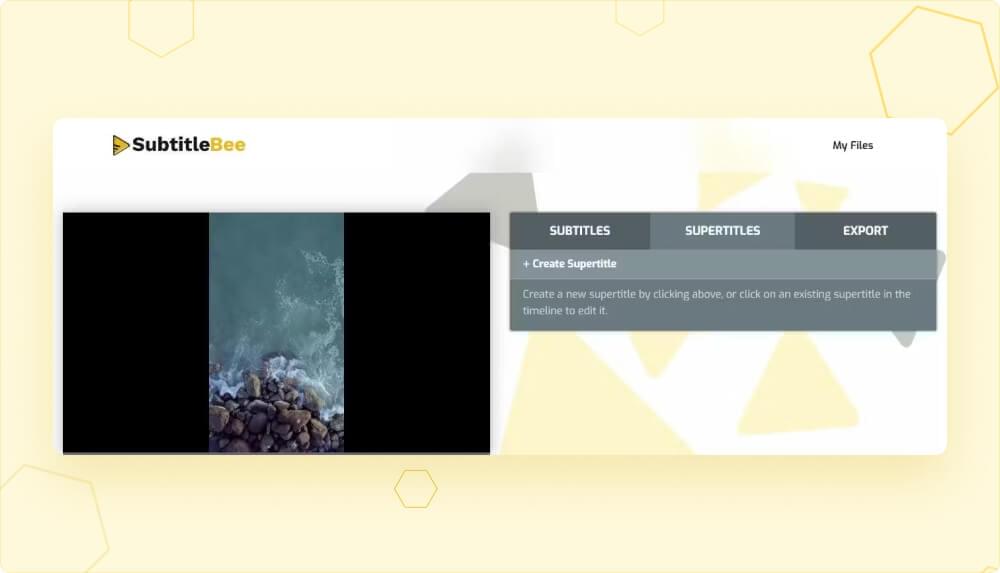Click the SubtitleBee wordmark text
The image size is (1000, 573).
tap(188, 145)
